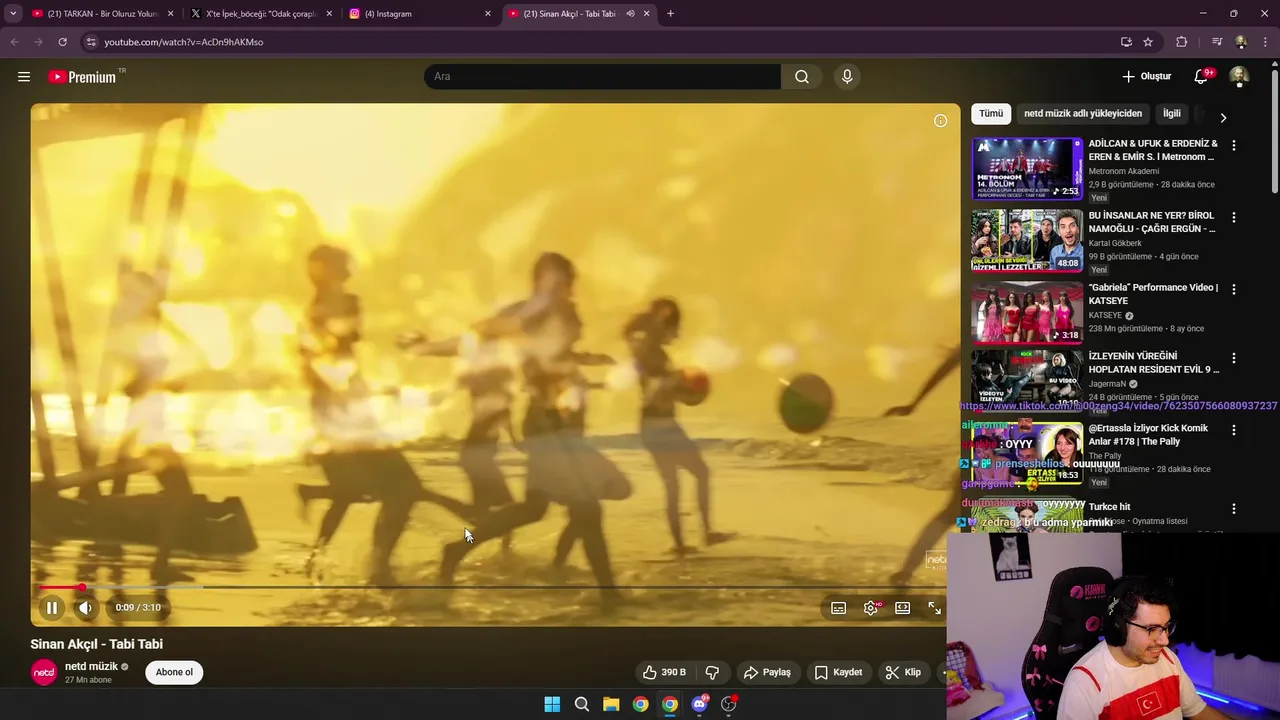1280x720 pixels.
Task: Click the youtube.com address bar URL
Action: tap(184, 42)
